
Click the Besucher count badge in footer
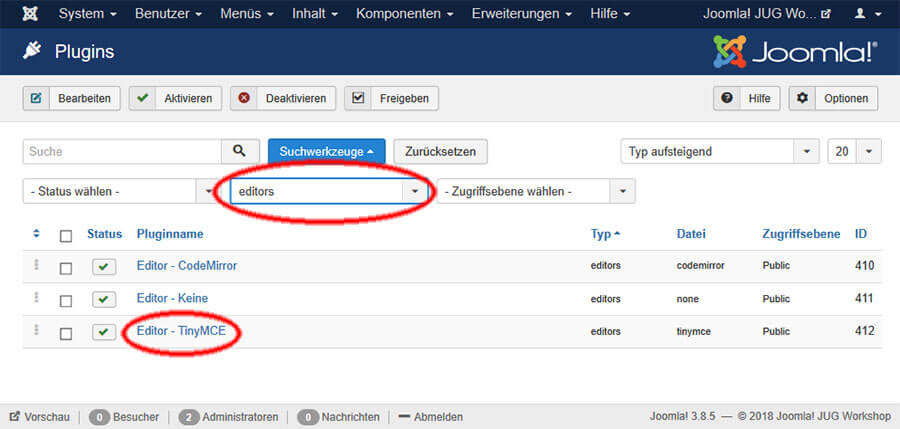[x=100, y=417]
